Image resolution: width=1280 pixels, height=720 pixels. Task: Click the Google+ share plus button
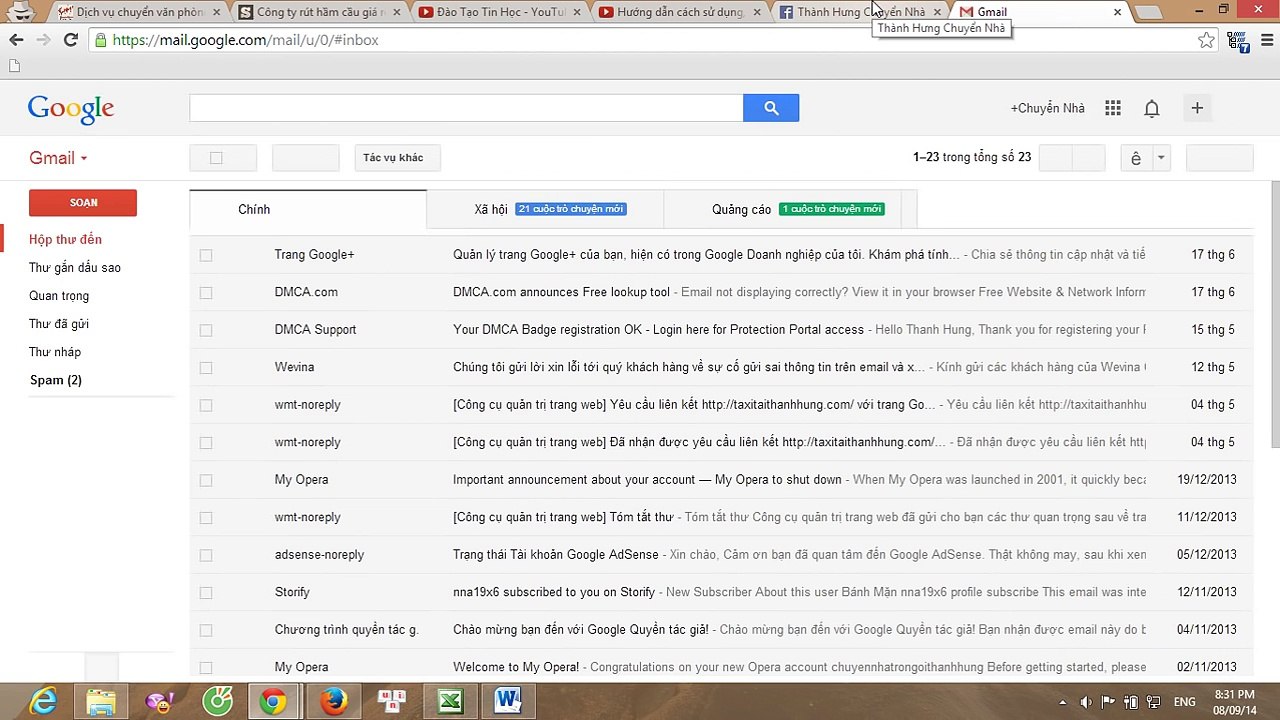pos(1197,108)
